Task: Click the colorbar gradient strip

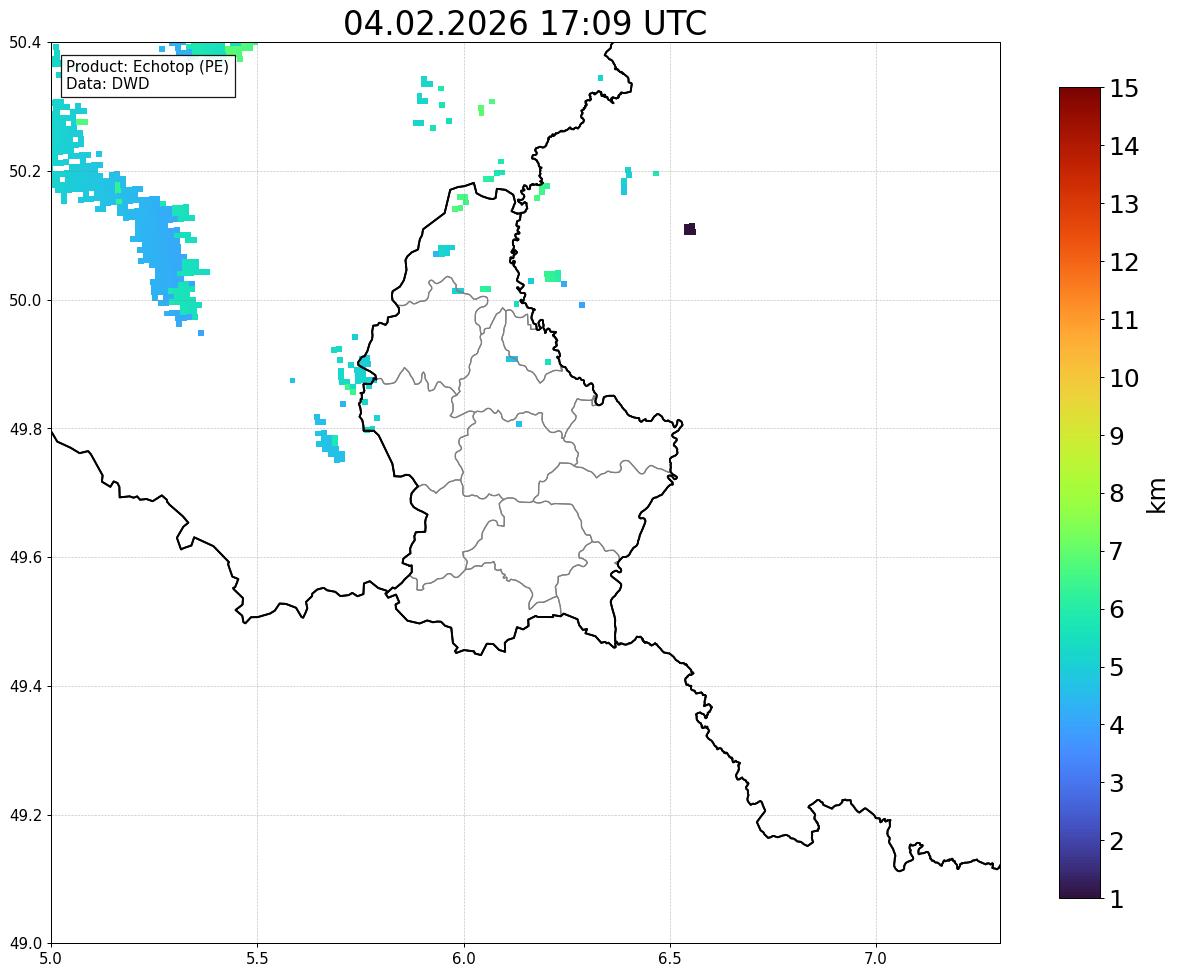Action: (1080, 493)
